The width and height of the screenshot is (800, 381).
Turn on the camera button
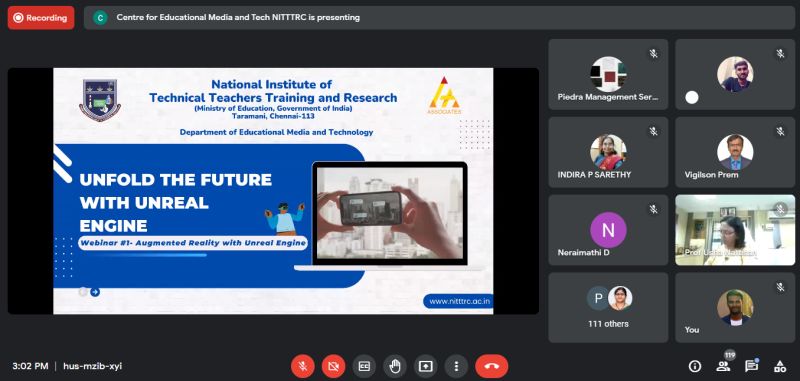coord(333,366)
